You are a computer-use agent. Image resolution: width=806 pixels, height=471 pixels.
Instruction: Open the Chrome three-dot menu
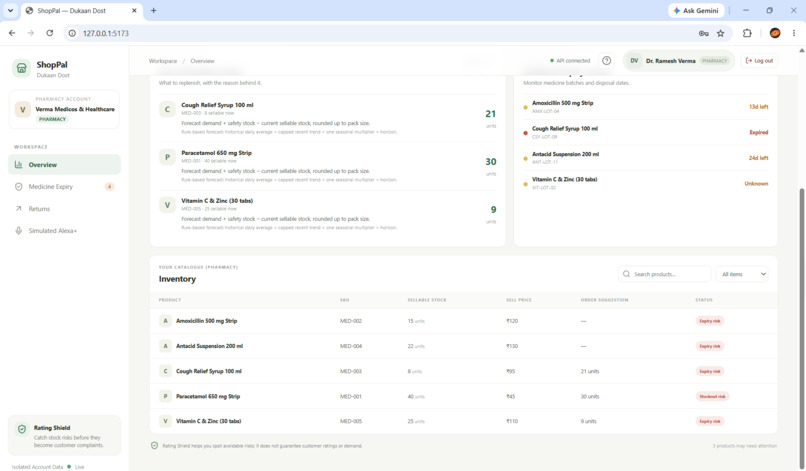click(x=794, y=33)
